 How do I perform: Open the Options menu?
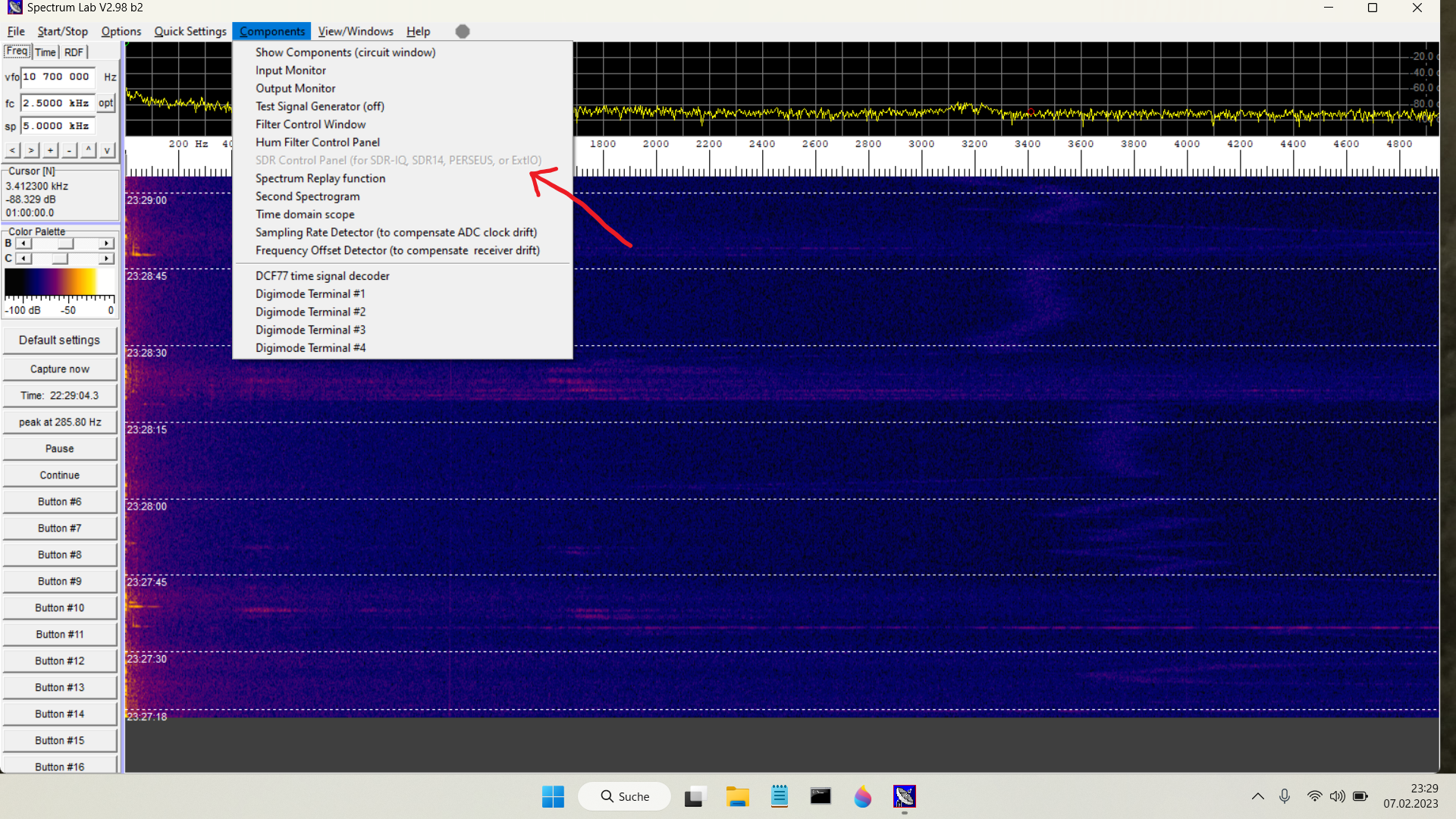(x=121, y=31)
